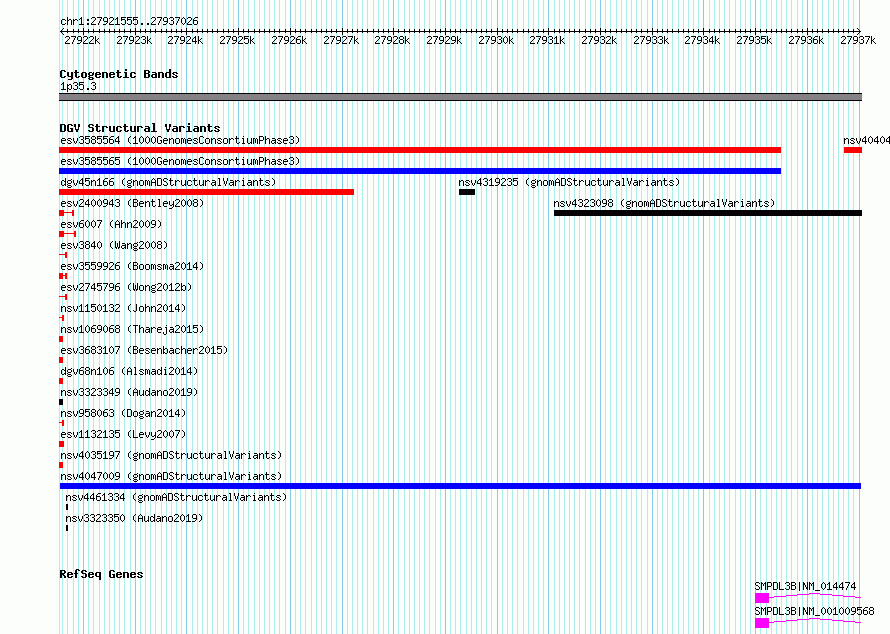The image size is (890, 634).
Task: Open nsv958063 (Dogan2014) label
Action: tap(123, 413)
